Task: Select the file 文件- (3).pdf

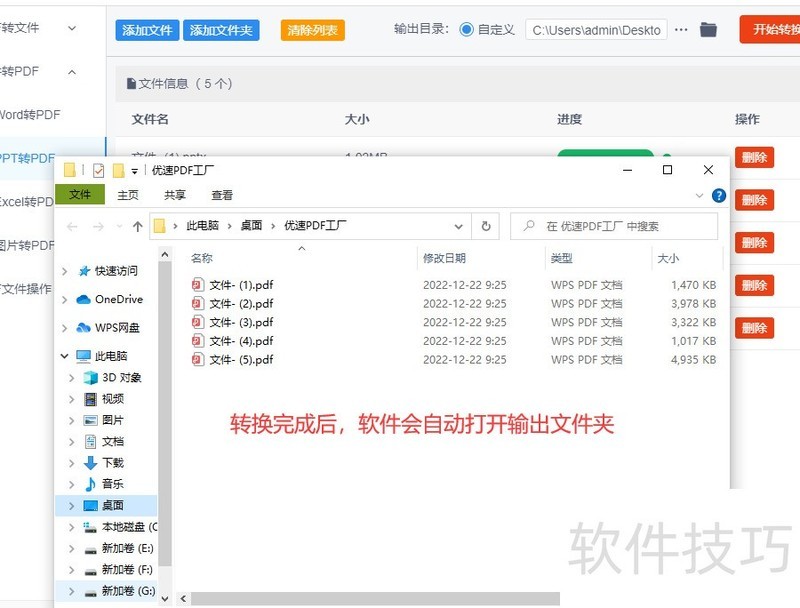Action: pos(241,322)
